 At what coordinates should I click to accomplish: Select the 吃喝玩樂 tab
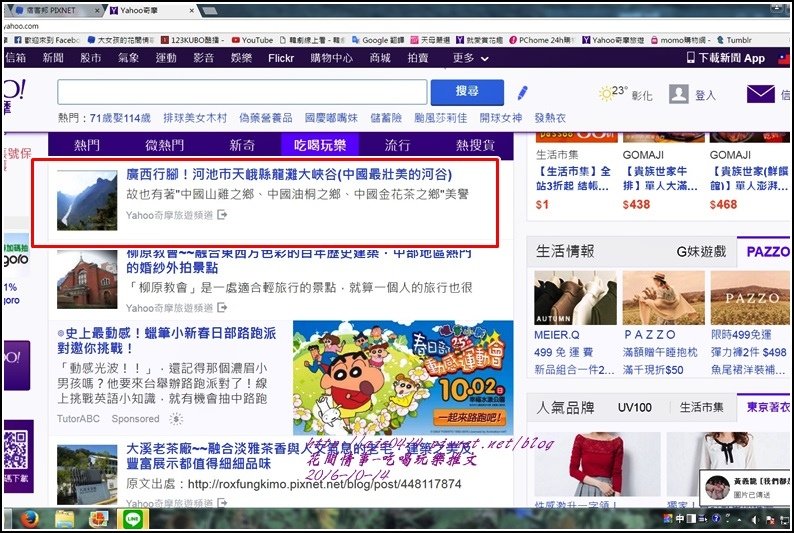pos(320,145)
